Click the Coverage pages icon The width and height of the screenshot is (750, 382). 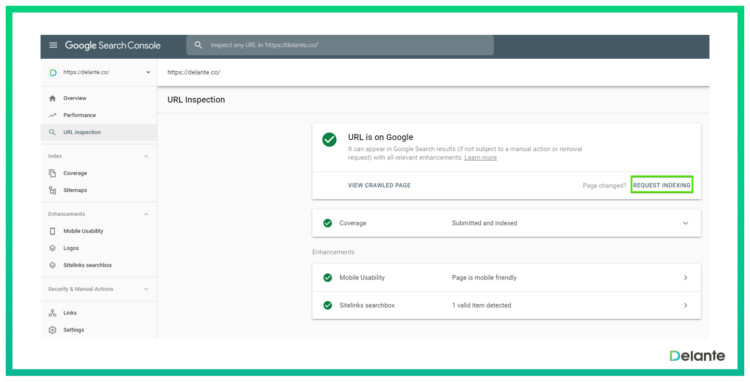tap(53, 173)
